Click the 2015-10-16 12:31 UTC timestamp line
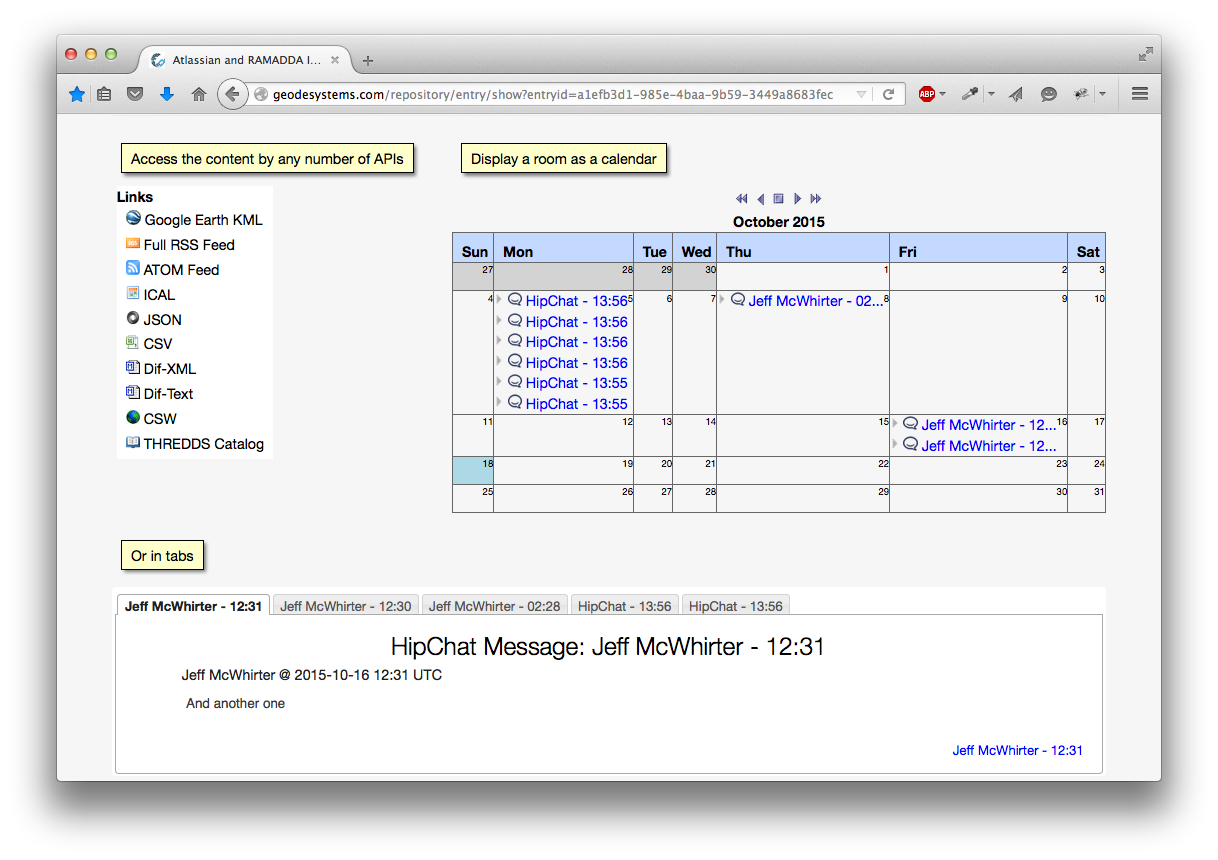Viewport: 1218px width, 860px height. (x=312, y=675)
